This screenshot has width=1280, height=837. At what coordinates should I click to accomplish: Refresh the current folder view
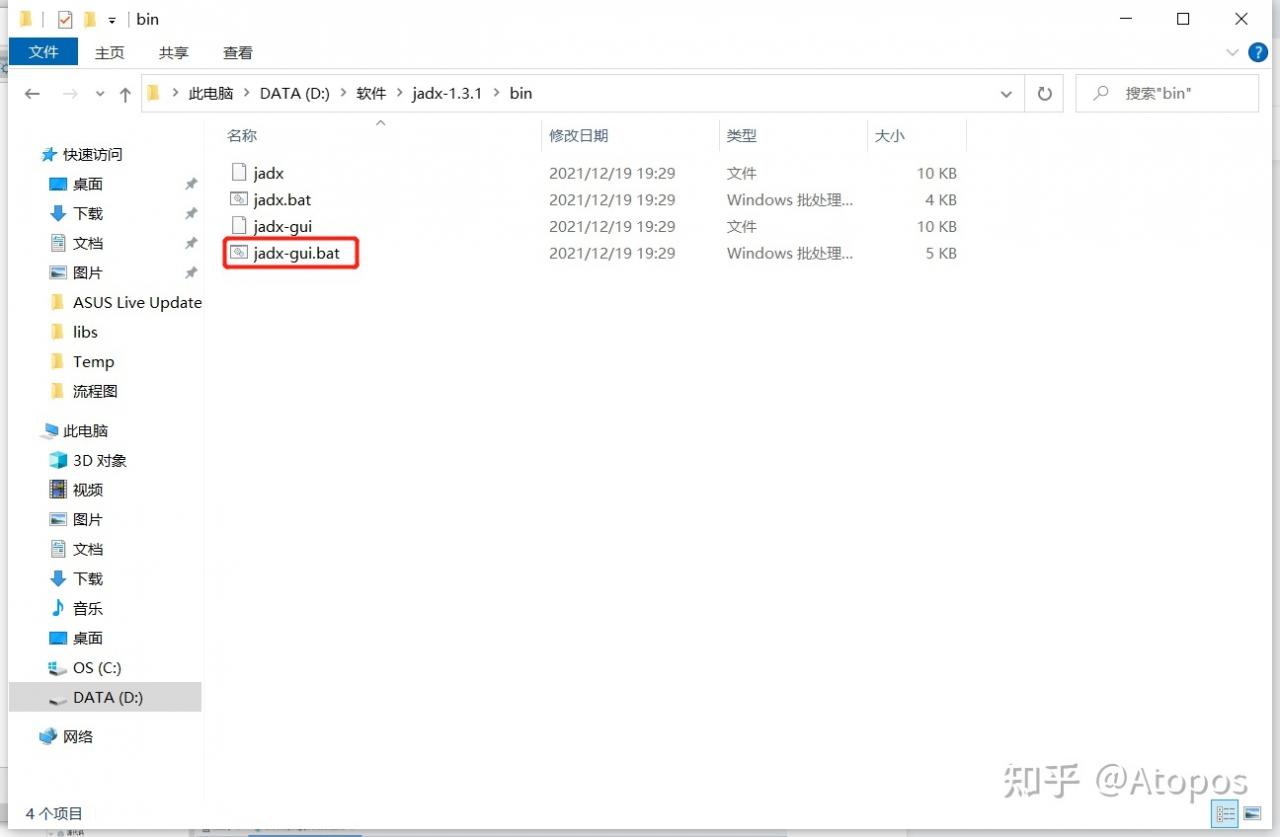point(1045,94)
